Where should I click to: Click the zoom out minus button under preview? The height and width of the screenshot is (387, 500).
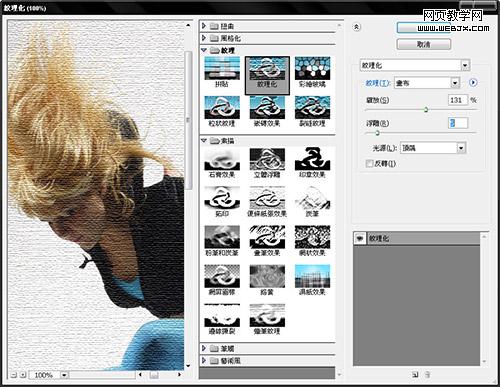click(14, 375)
